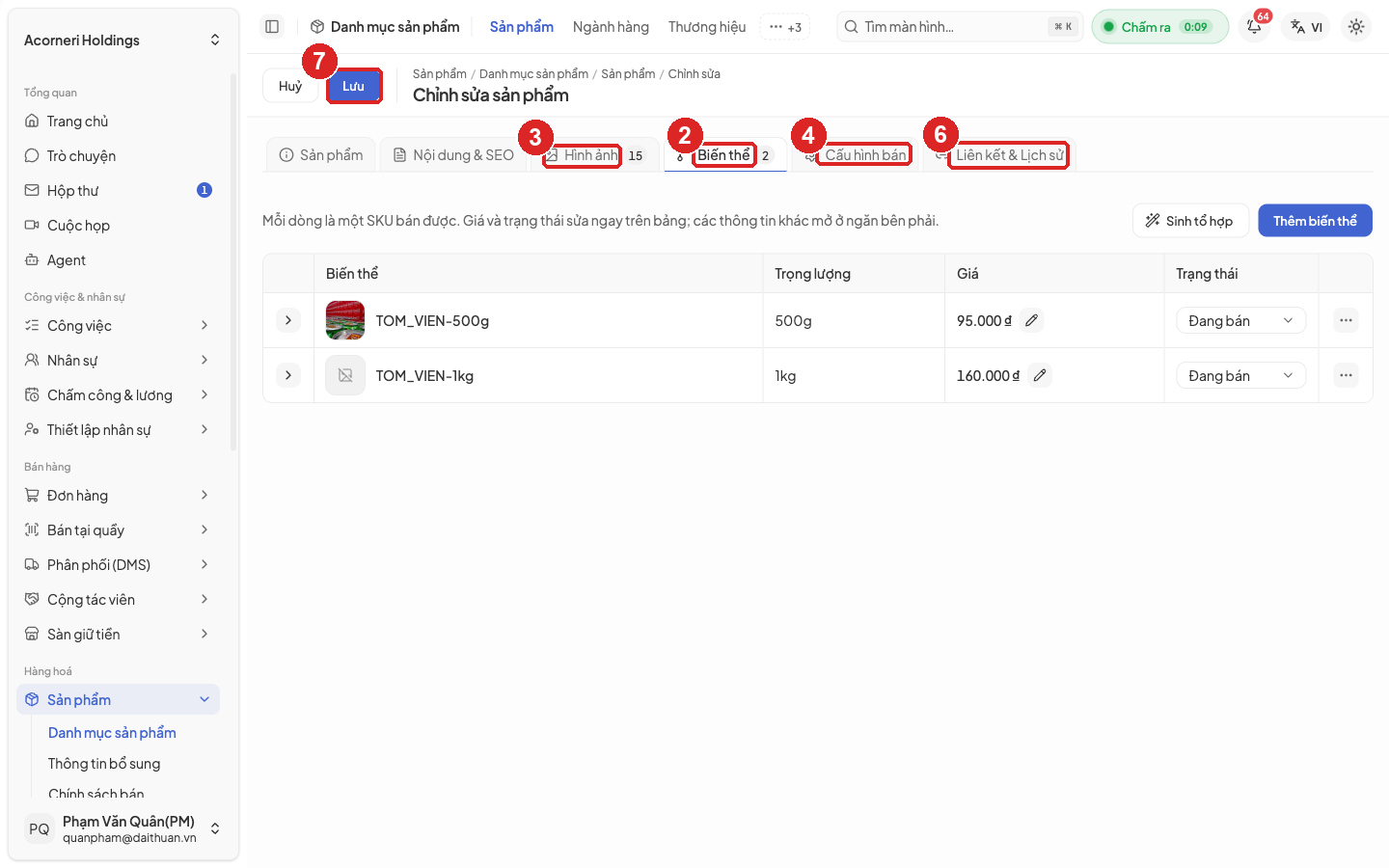This screenshot has height=868, width=1389.
Task: Switch to Liên kết & Lịch sử tab
Action: tap(999, 155)
